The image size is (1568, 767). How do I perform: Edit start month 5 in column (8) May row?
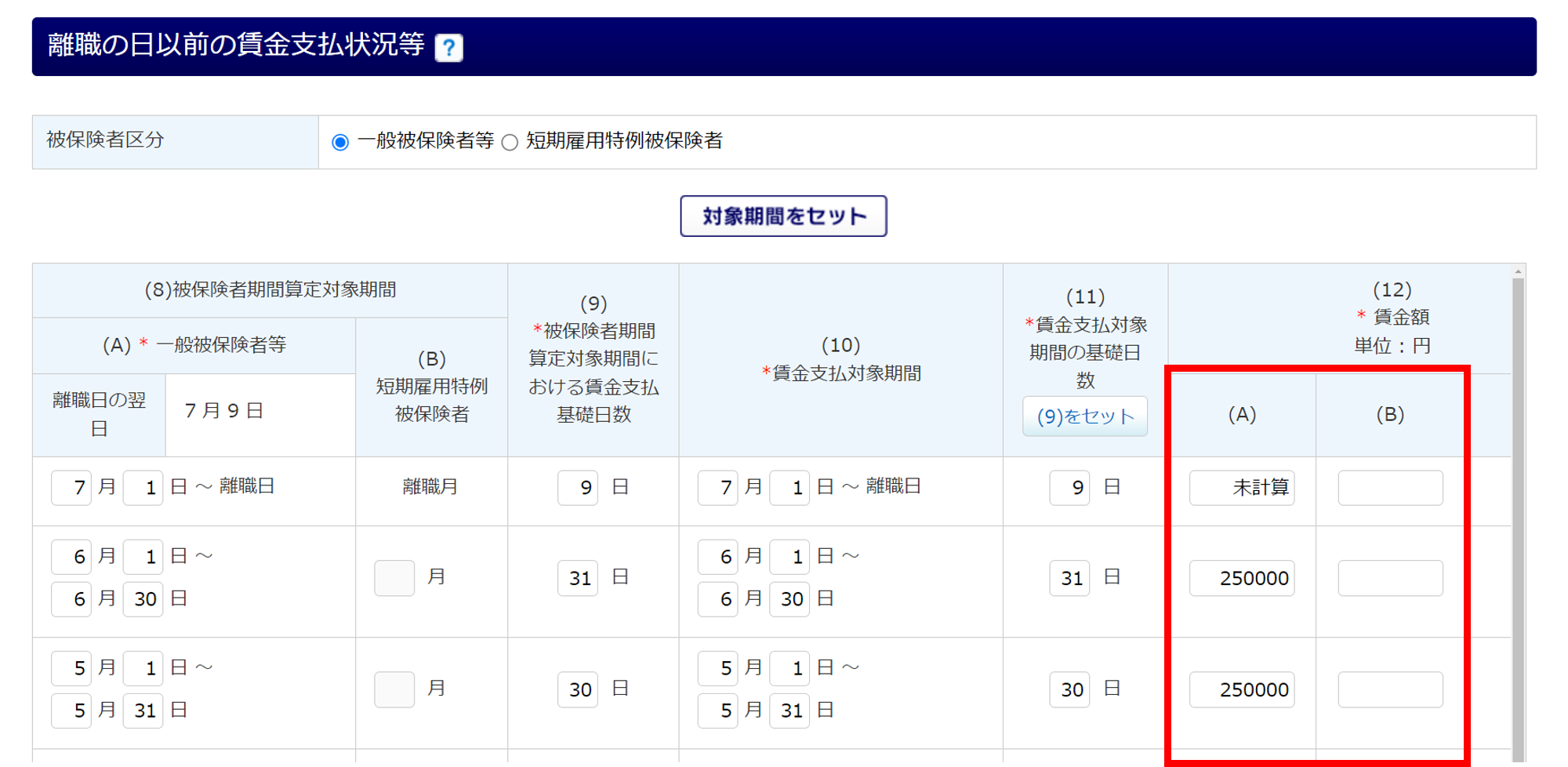[x=71, y=668]
